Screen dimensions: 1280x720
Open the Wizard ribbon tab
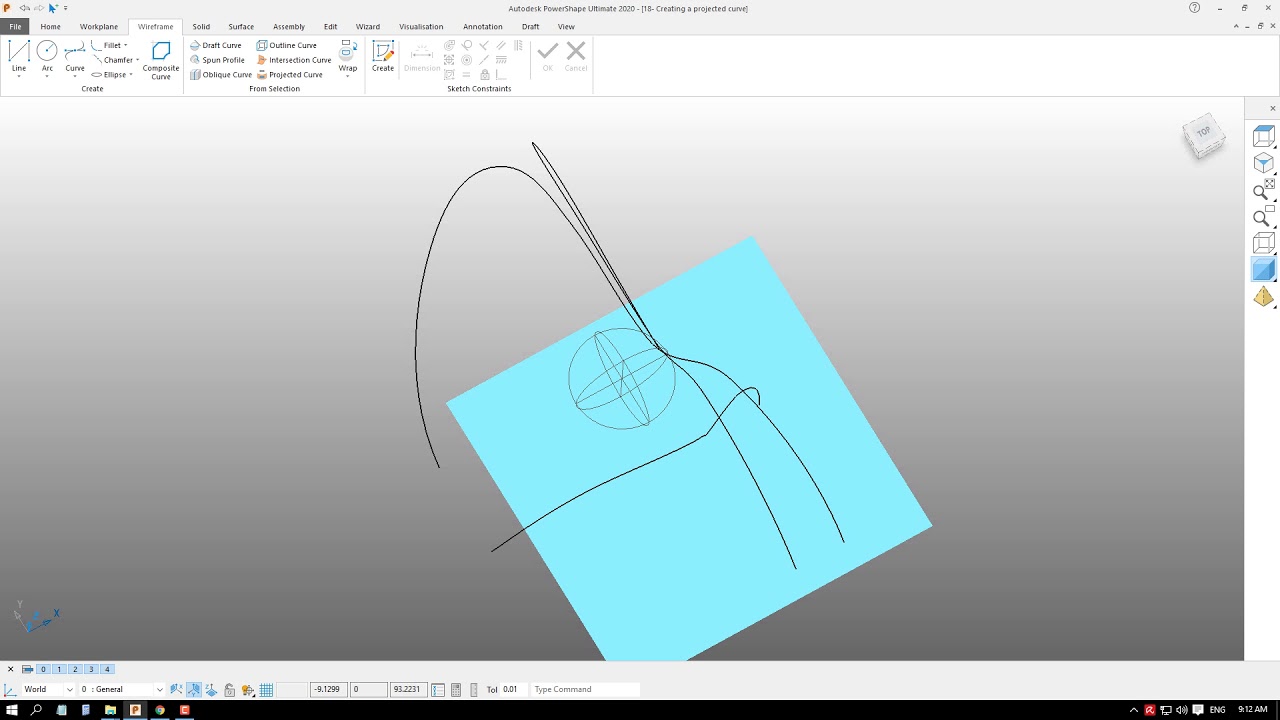[x=368, y=27]
